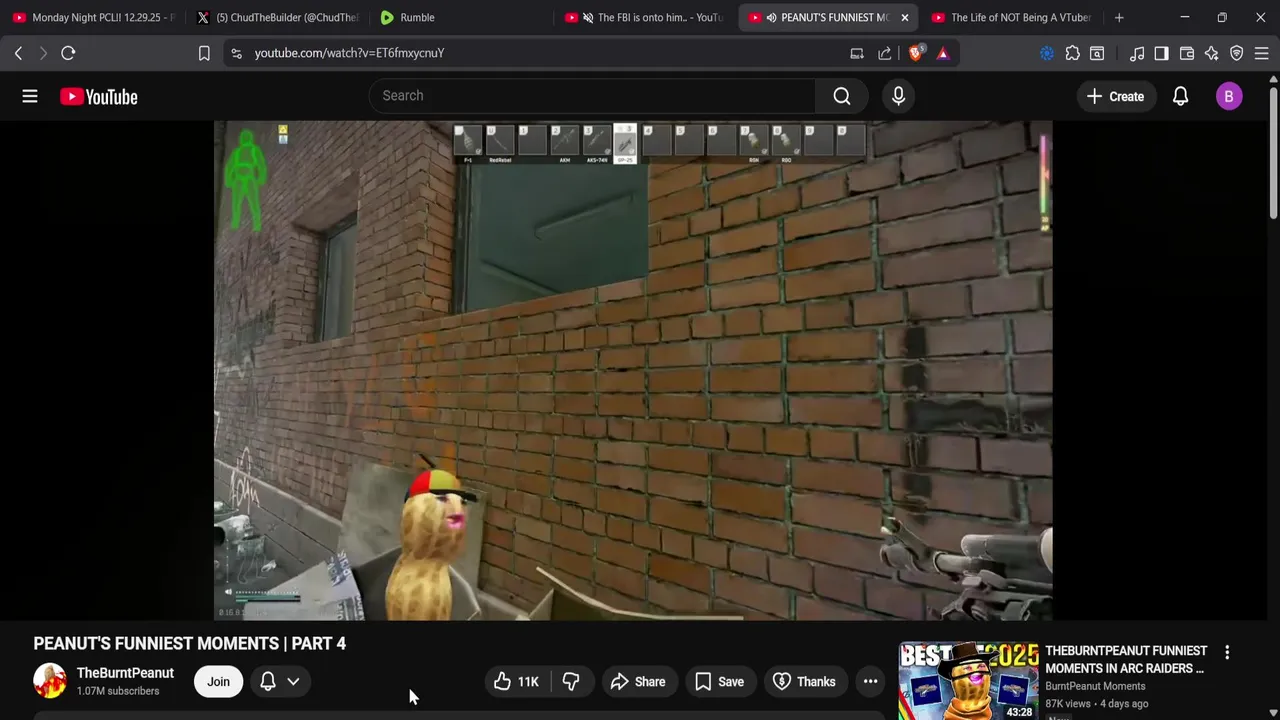Click the browser share page icon

tap(885, 53)
